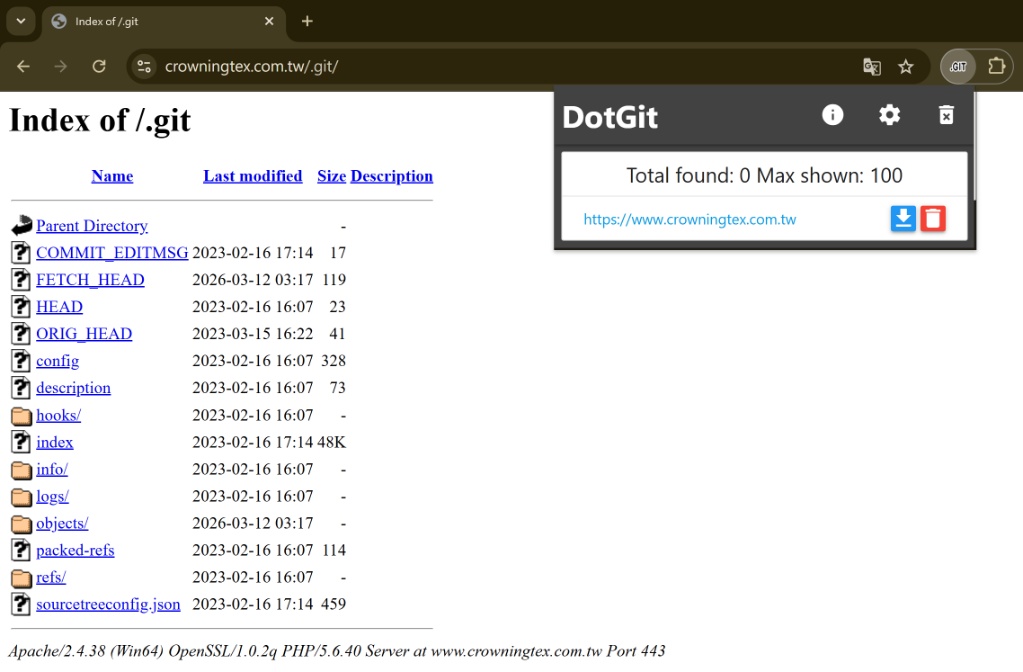Open the index file link
The width and height of the screenshot is (1023, 672).
coord(55,442)
